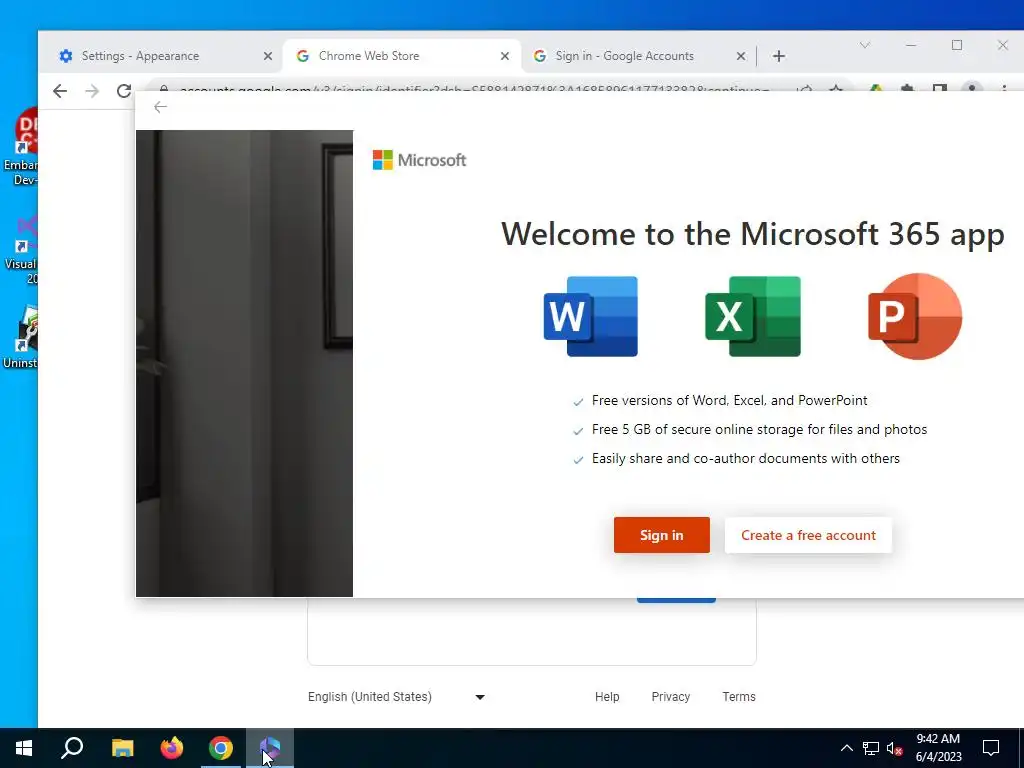Click the Microsoft logo
The height and width of the screenshot is (768, 1024).
(419, 160)
